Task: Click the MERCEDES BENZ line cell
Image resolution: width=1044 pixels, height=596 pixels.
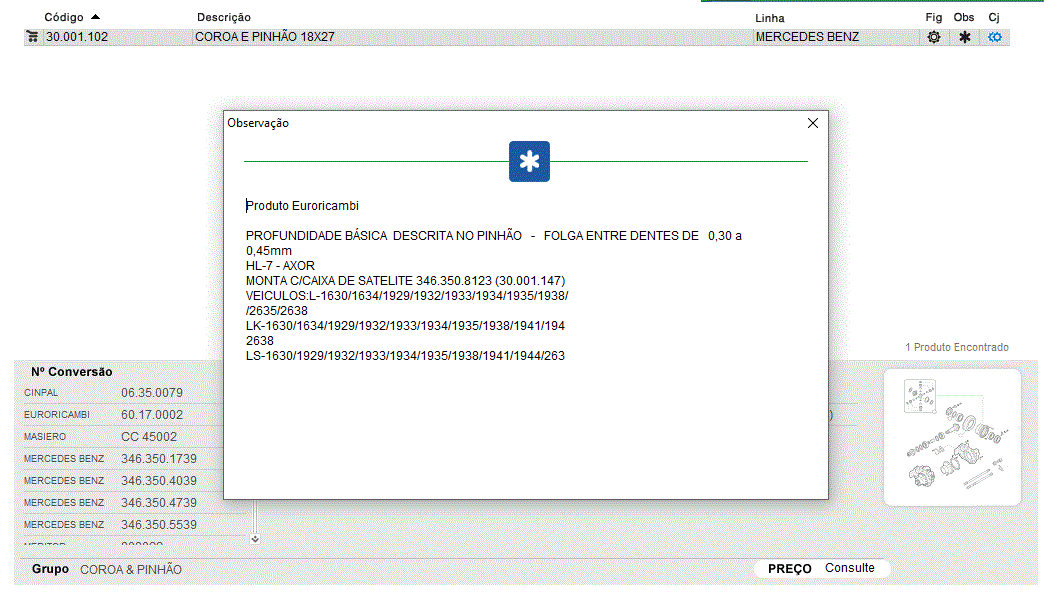Action: point(807,37)
